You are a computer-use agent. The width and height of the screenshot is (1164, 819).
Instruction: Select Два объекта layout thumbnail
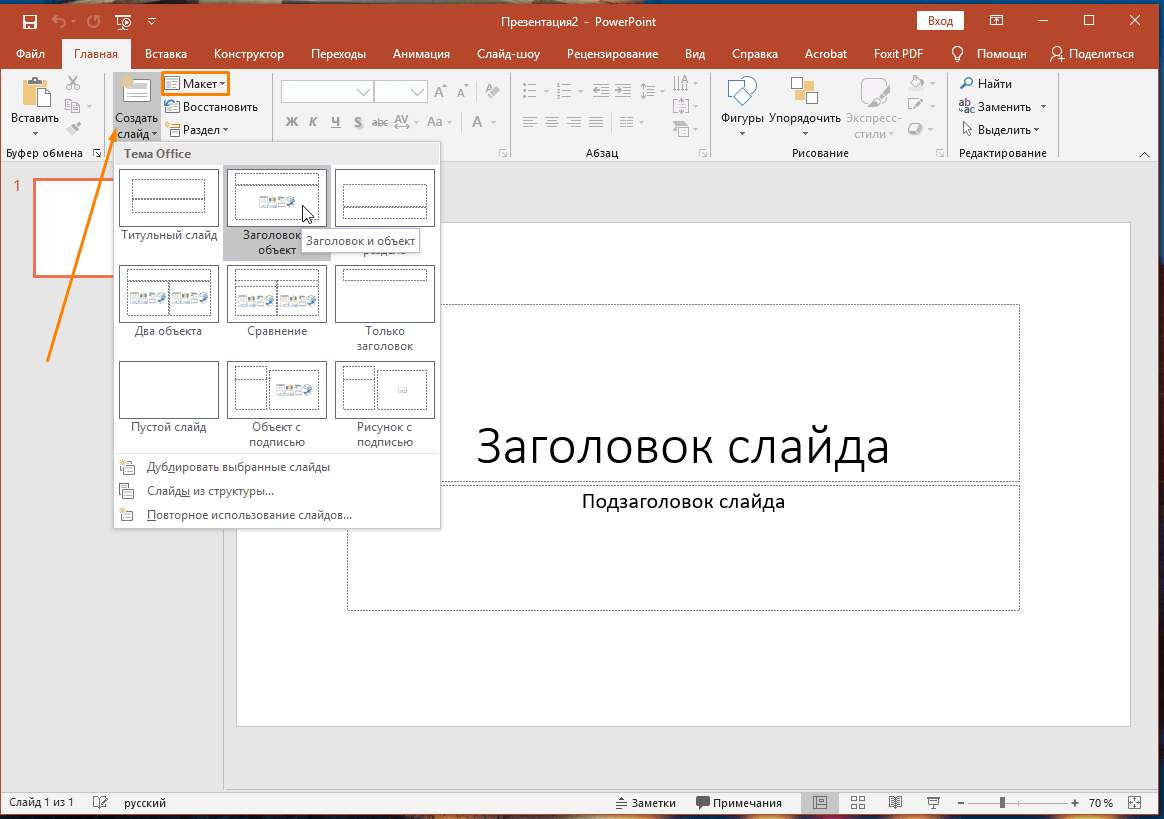[169, 294]
